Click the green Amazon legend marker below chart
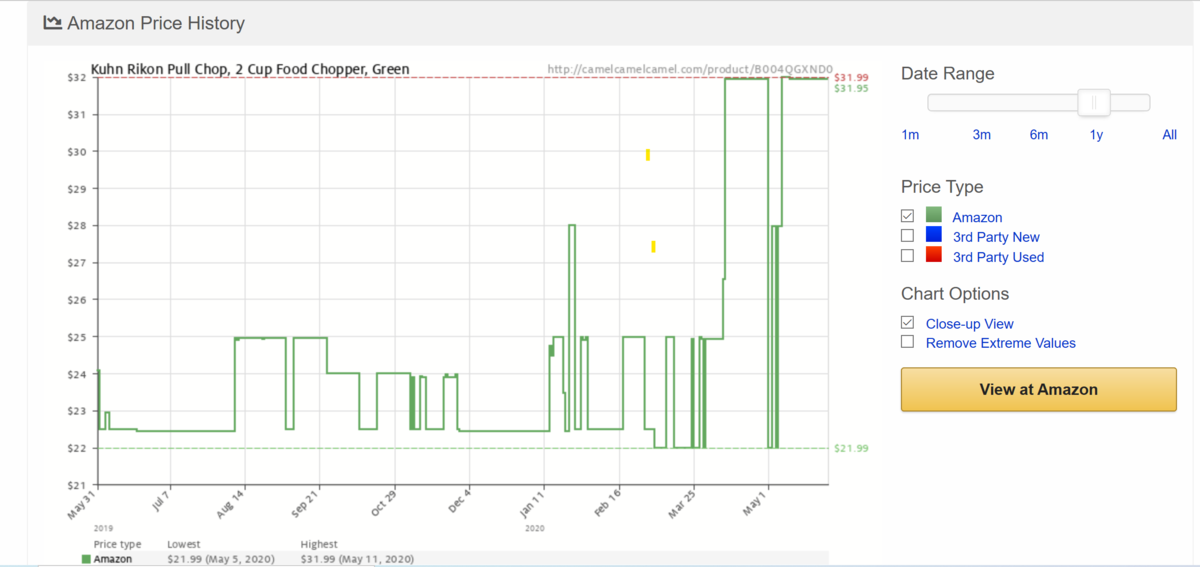1200x567 pixels. (86, 559)
